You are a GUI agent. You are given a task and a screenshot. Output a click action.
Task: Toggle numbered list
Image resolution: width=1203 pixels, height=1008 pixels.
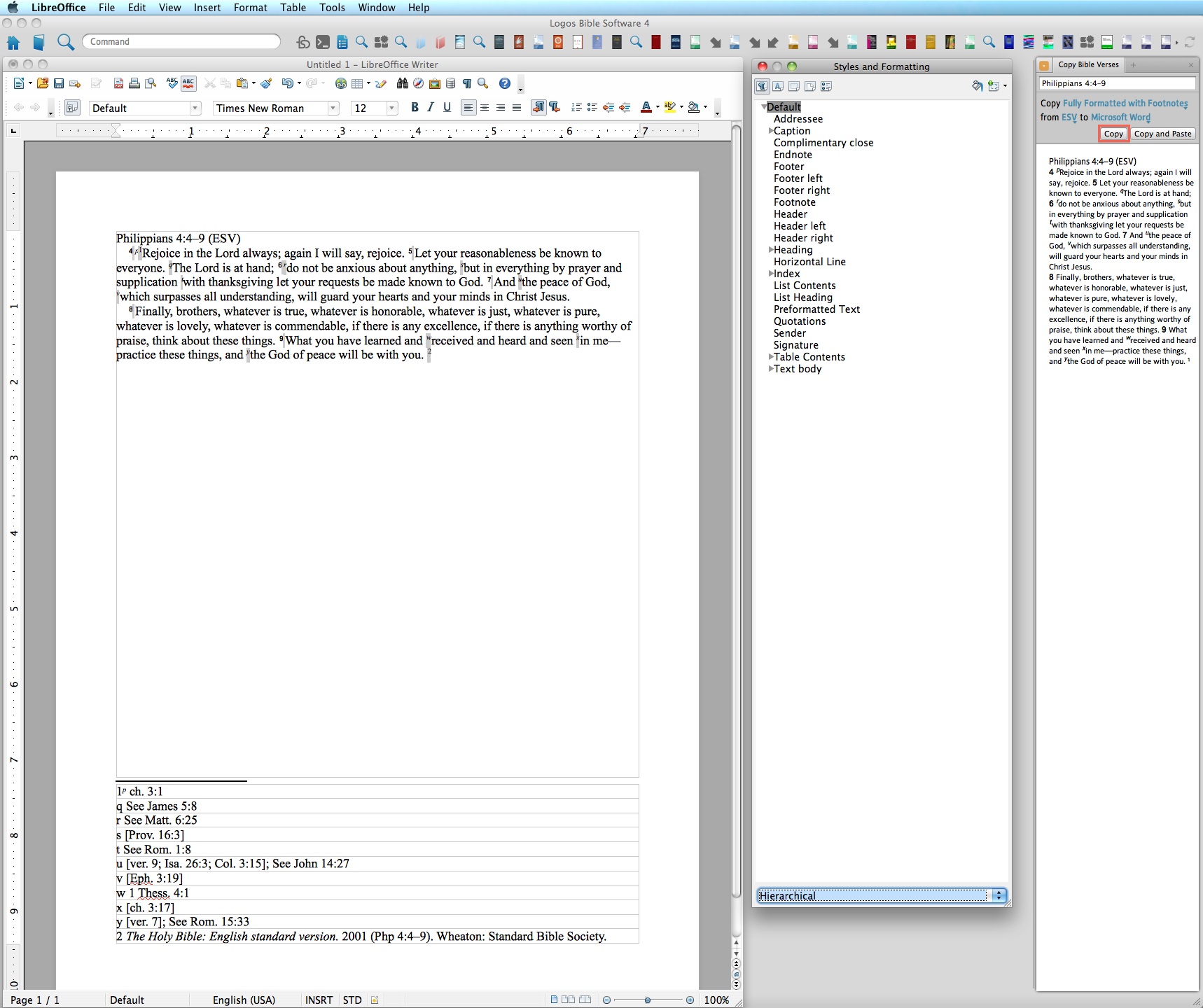point(576,108)
